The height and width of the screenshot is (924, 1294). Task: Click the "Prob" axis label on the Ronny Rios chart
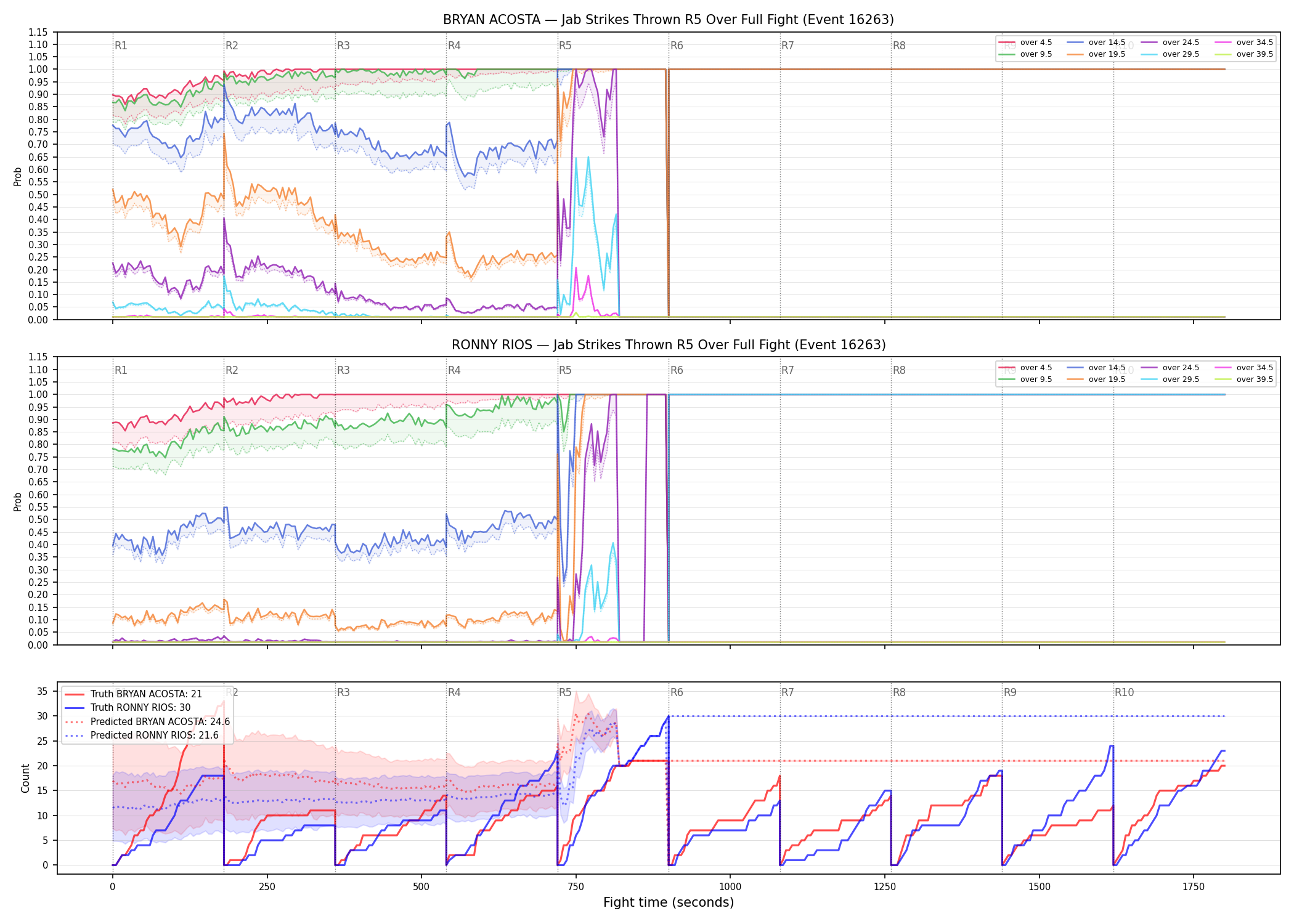18,501
